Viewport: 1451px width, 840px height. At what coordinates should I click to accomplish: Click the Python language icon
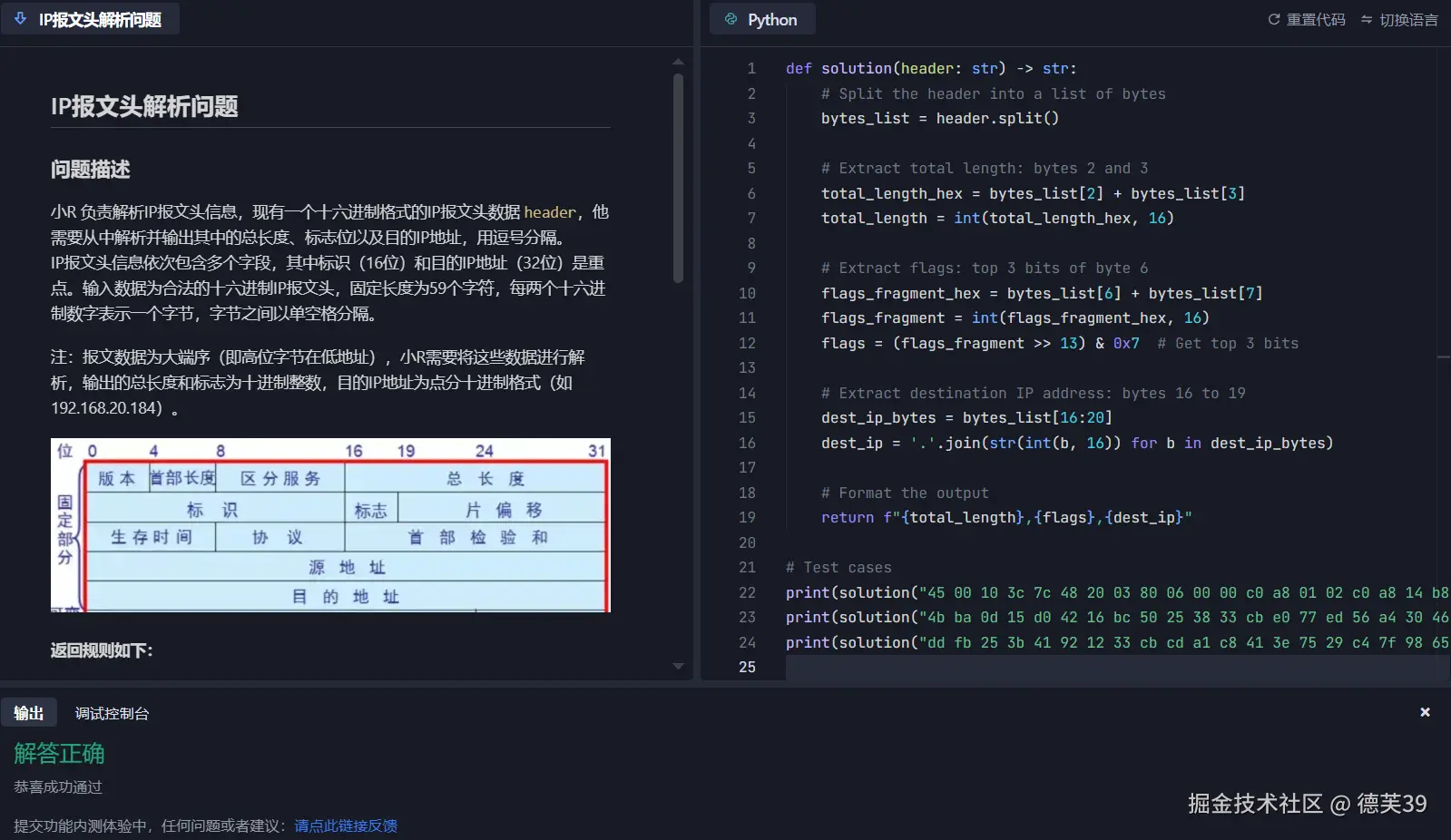point(730,19)
